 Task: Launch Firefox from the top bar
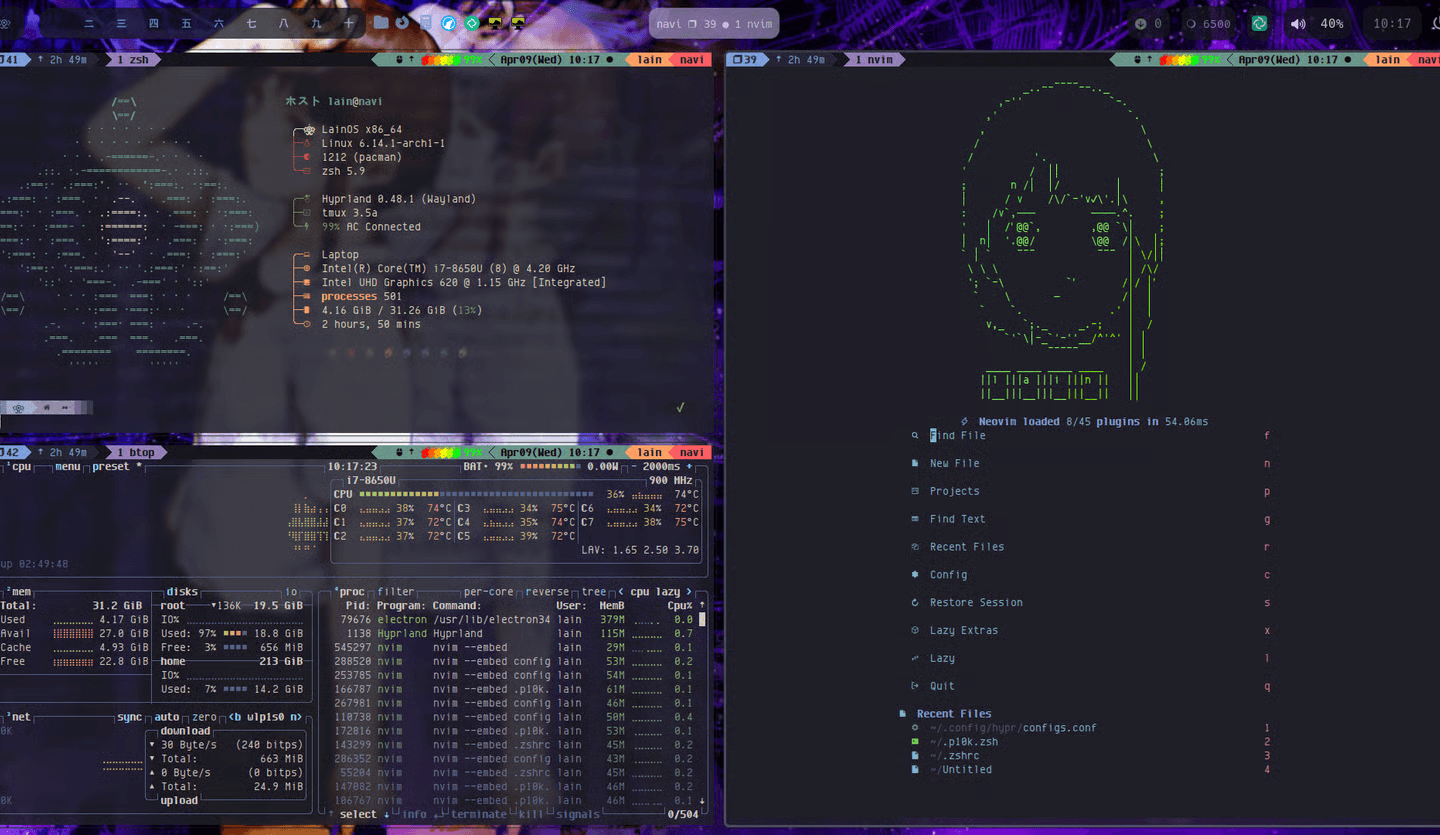[402, 22]
